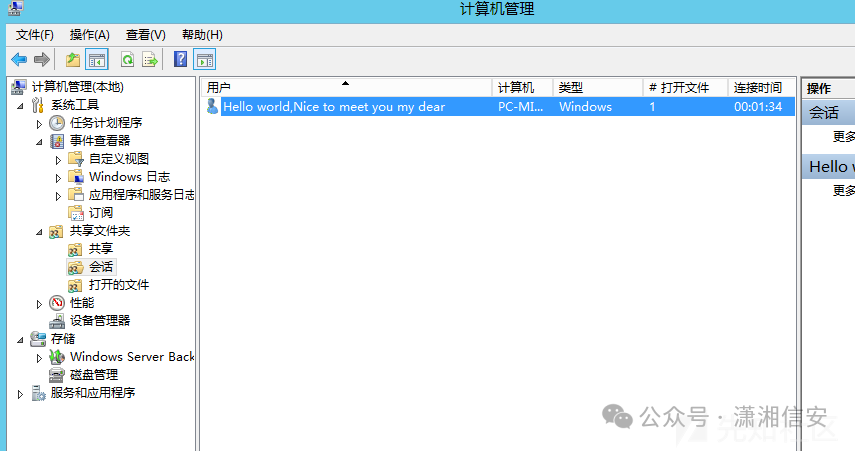
Task: Select 设备管理器 in the tree
Action: pyautogui.click(x=99, y=321)
